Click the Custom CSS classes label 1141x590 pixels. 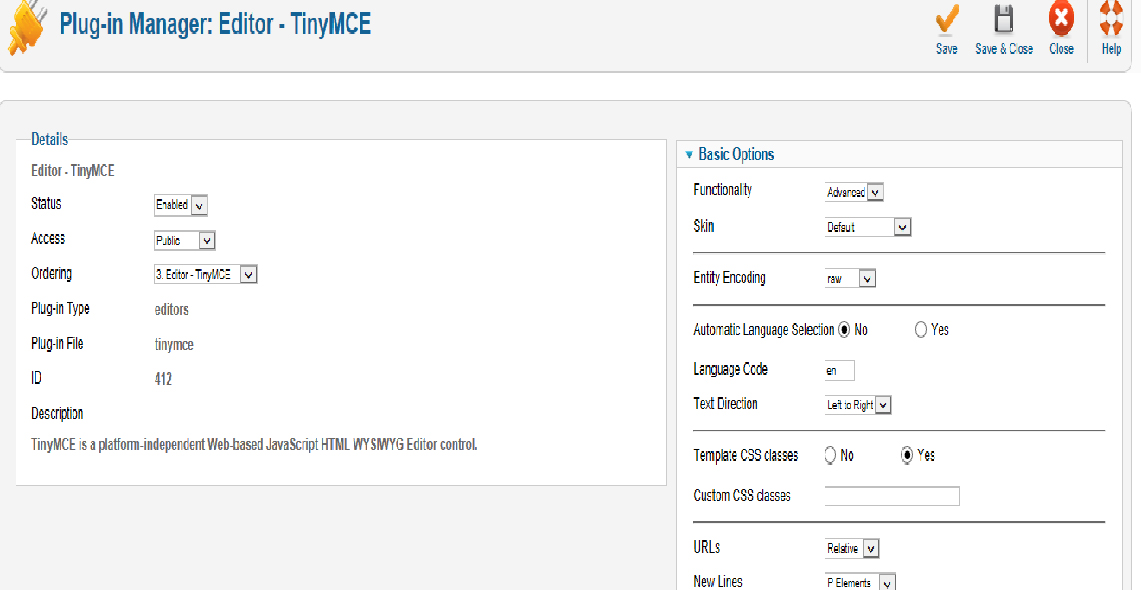point(742,496)
